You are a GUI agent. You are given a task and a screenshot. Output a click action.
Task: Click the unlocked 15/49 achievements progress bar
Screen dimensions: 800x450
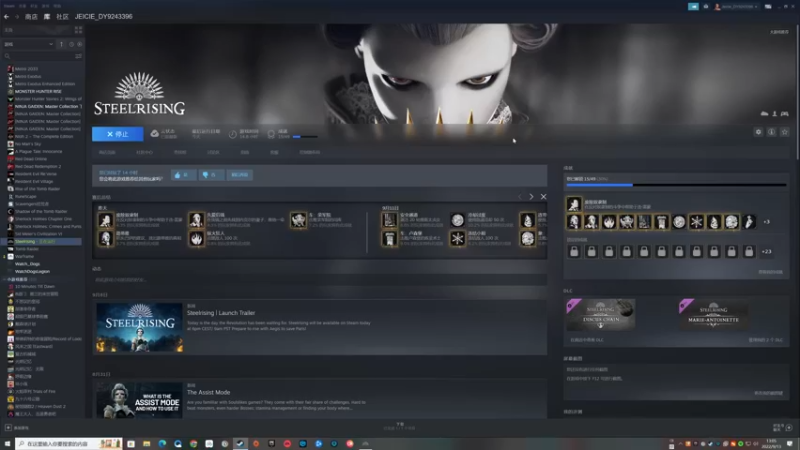(677, 185)
